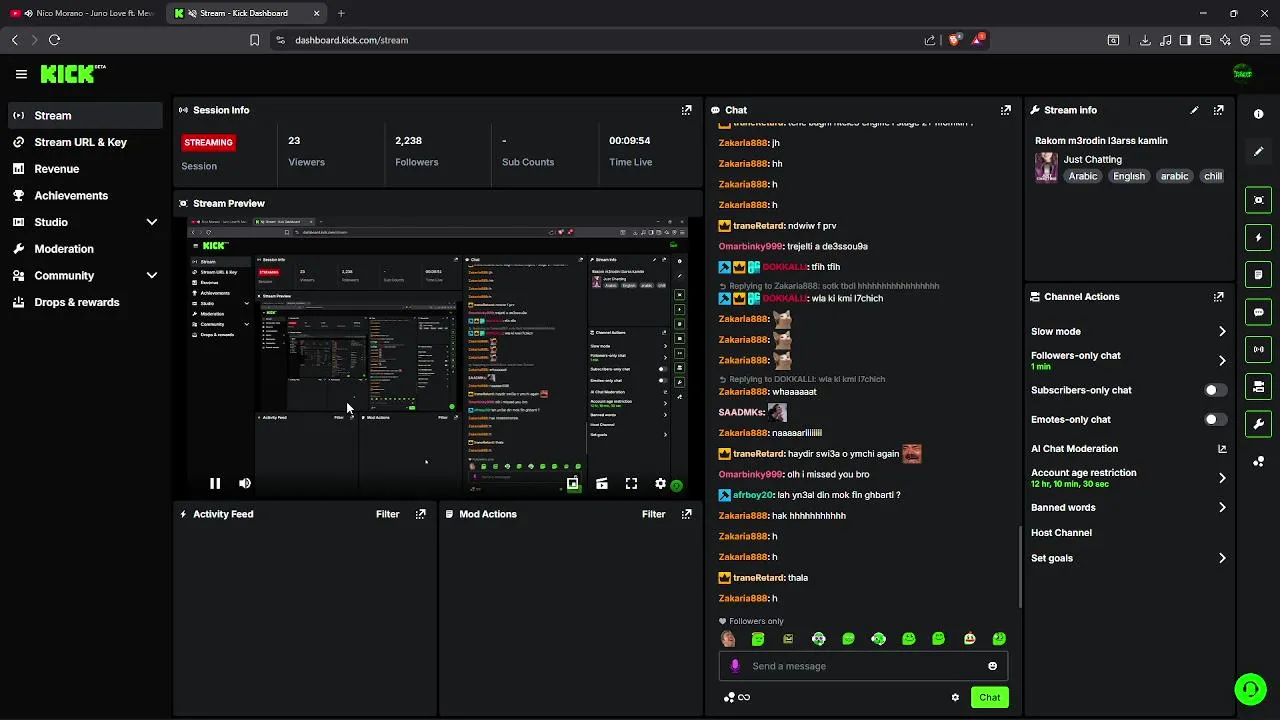Pop out the Stream info panel
Viewport: 1280px width, 720px height.
tap(1218, 110)
